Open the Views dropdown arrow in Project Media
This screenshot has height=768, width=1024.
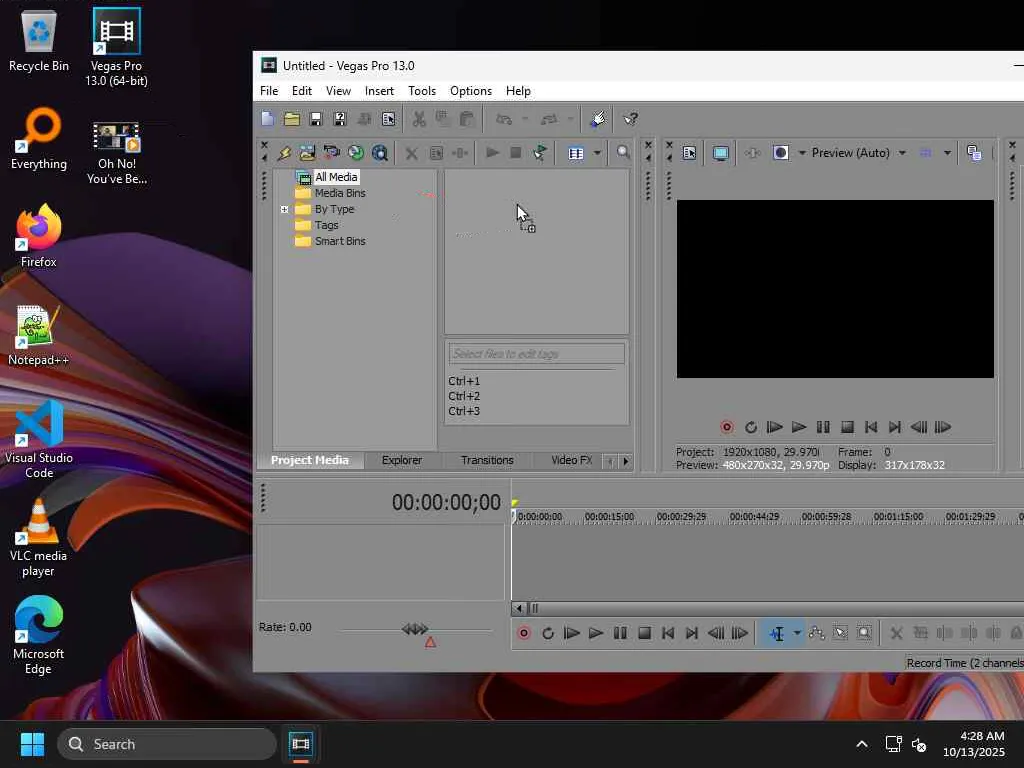597,153
